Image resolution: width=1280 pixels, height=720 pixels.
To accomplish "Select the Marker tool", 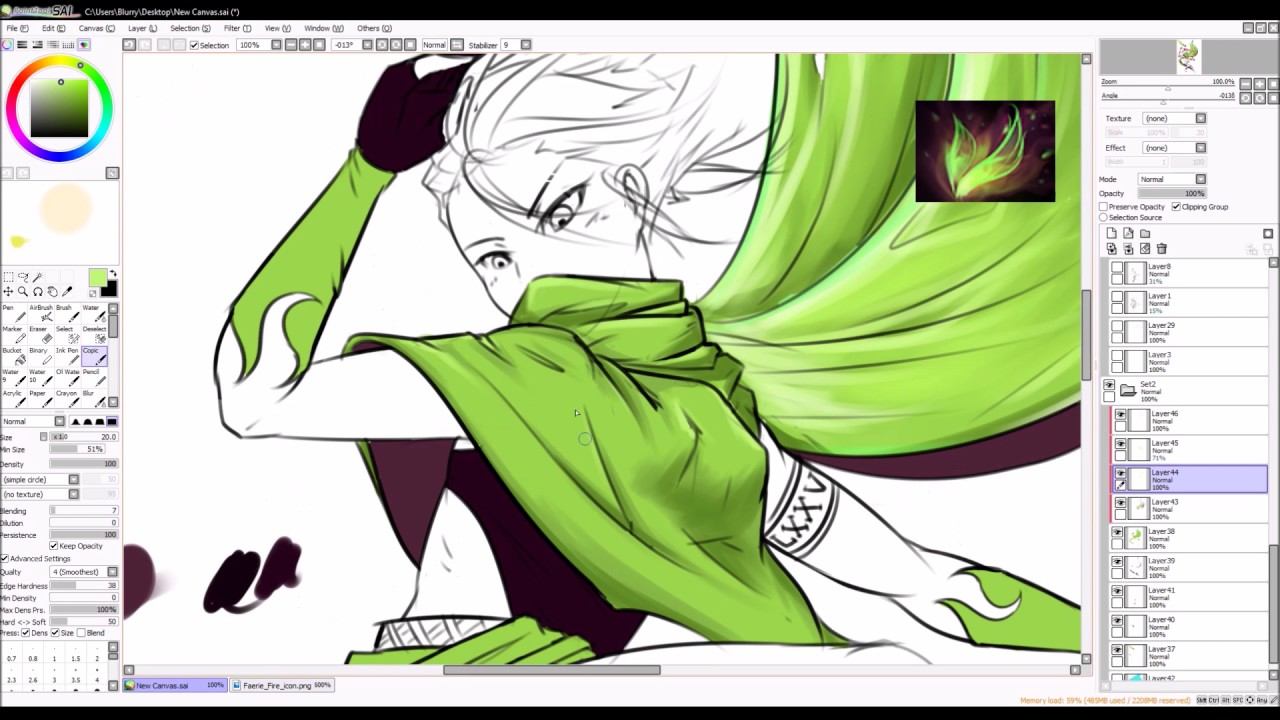I will coord(15,336).
